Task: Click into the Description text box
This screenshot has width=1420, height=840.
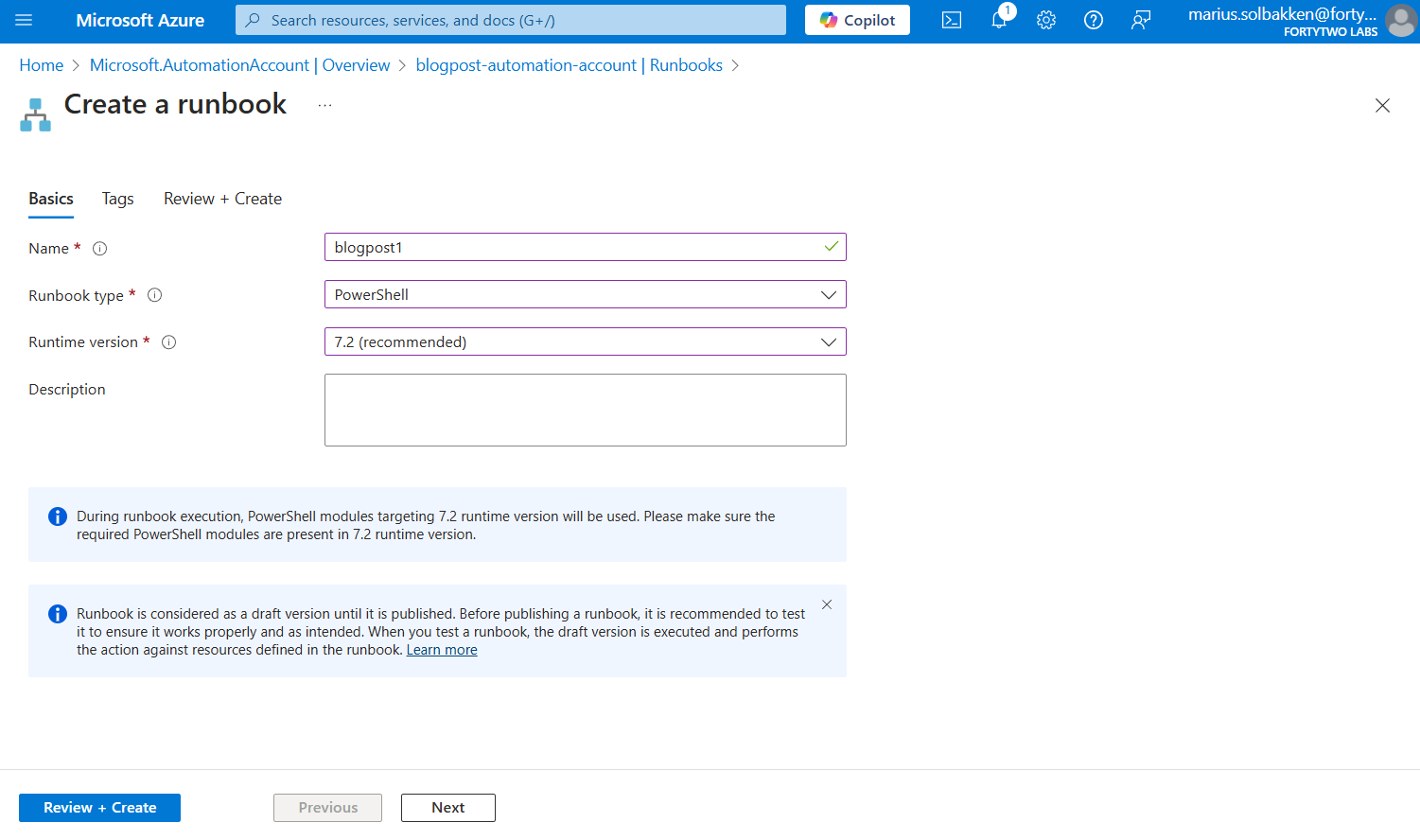Action: (x=585, y=410)
